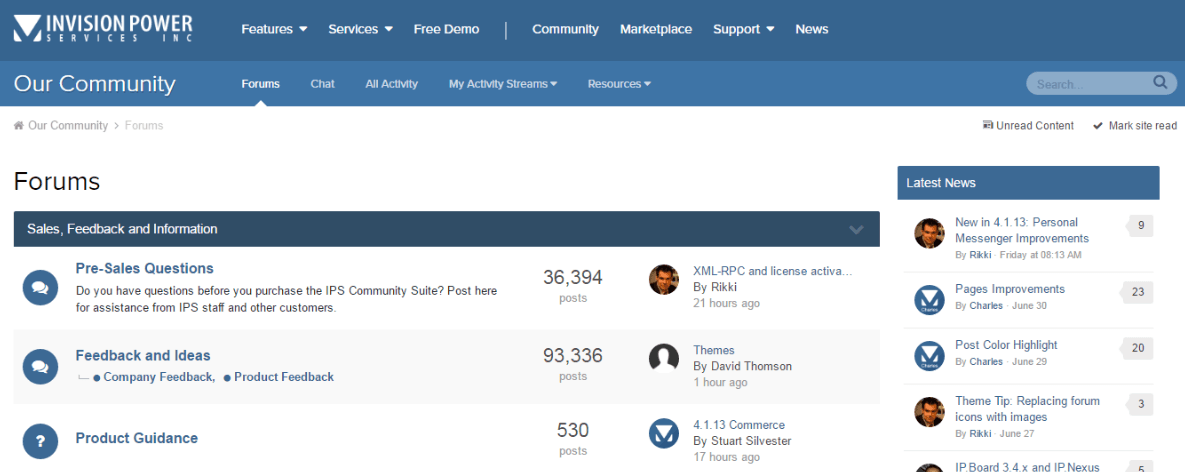Switch to the Chat tab

323,84
